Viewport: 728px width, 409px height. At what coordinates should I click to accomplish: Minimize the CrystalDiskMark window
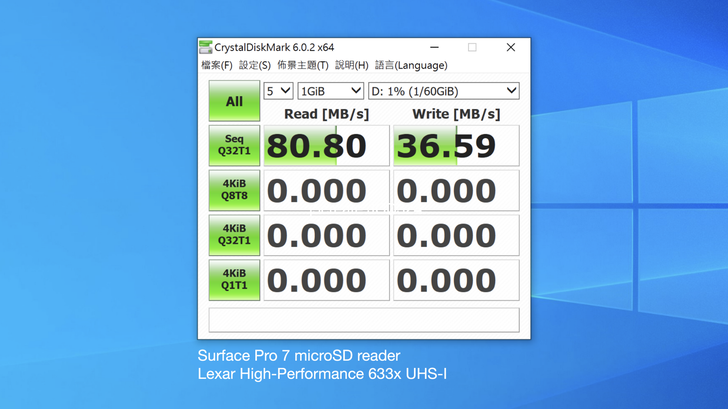click(x=435, y=47)
